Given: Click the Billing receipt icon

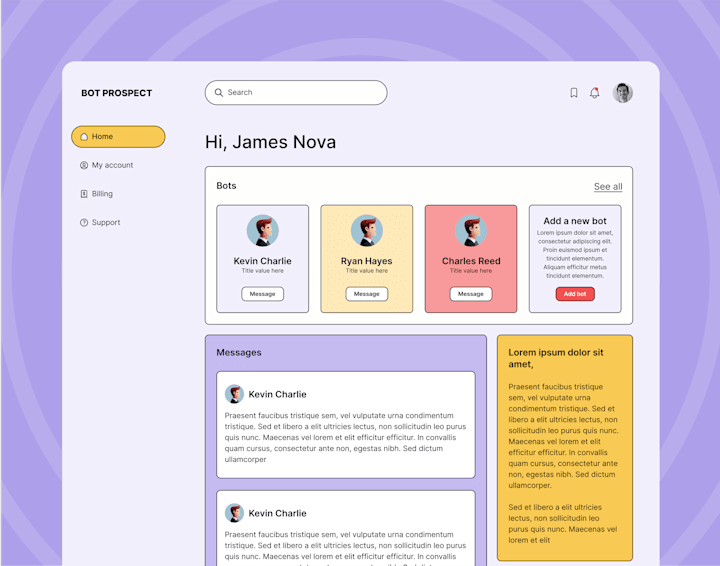Looking at the screenshot, I should [x=84, y=194].
